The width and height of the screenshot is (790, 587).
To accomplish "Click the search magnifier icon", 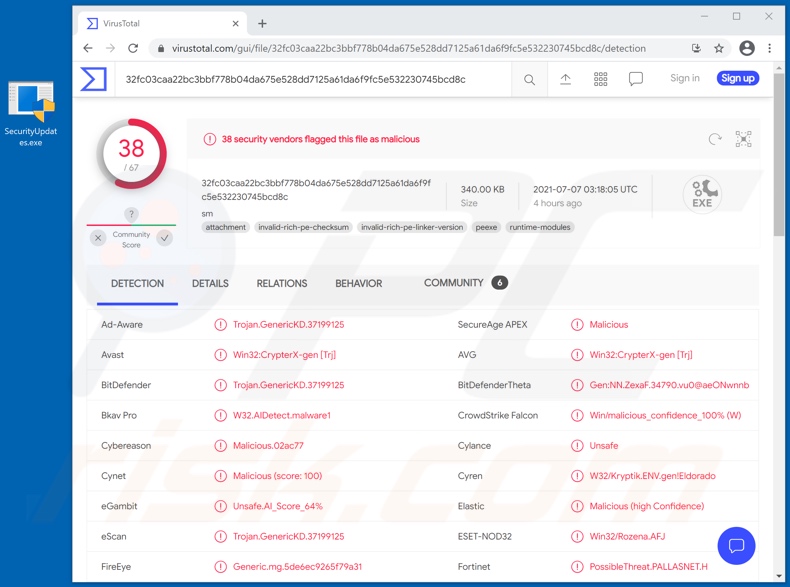I will point(529,79).
